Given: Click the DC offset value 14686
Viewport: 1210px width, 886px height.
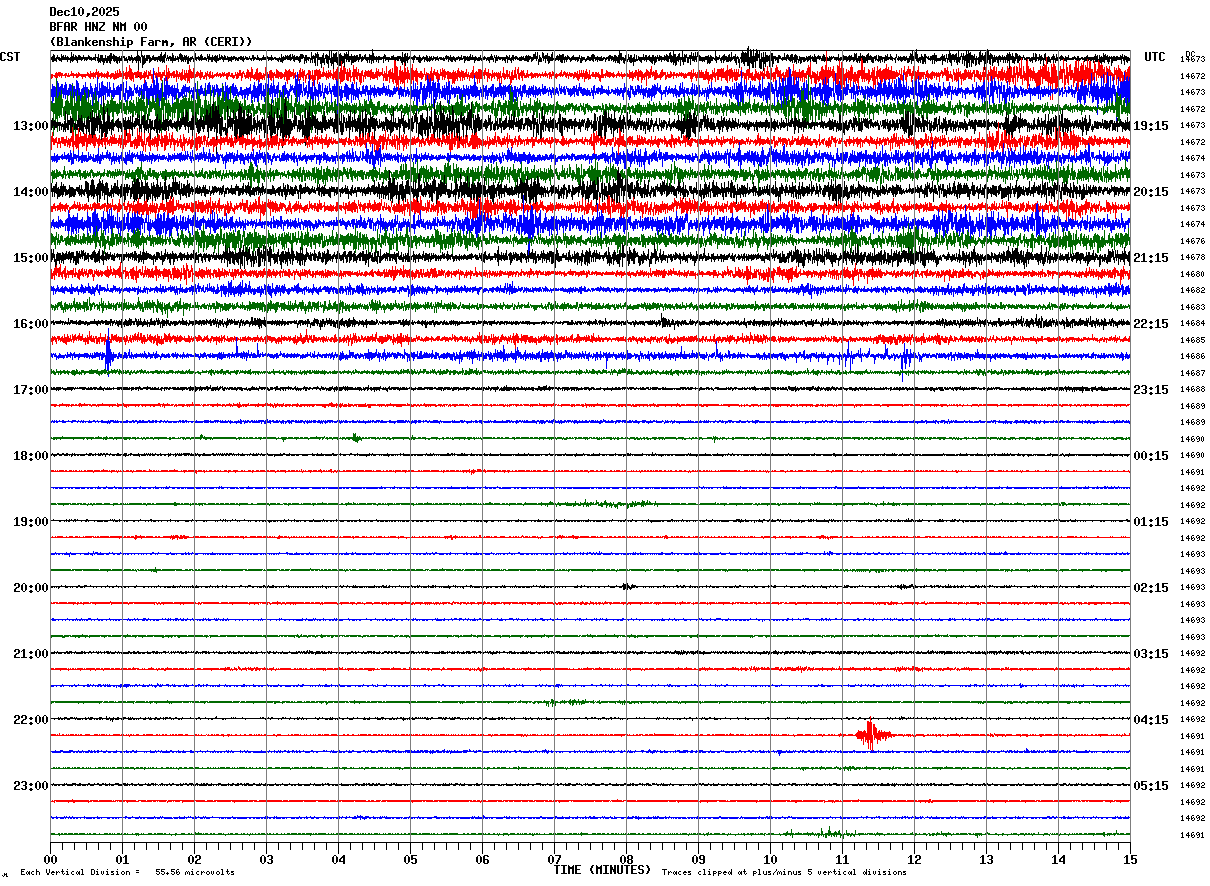Looking at the screenshot, I should pos(1192,356).
